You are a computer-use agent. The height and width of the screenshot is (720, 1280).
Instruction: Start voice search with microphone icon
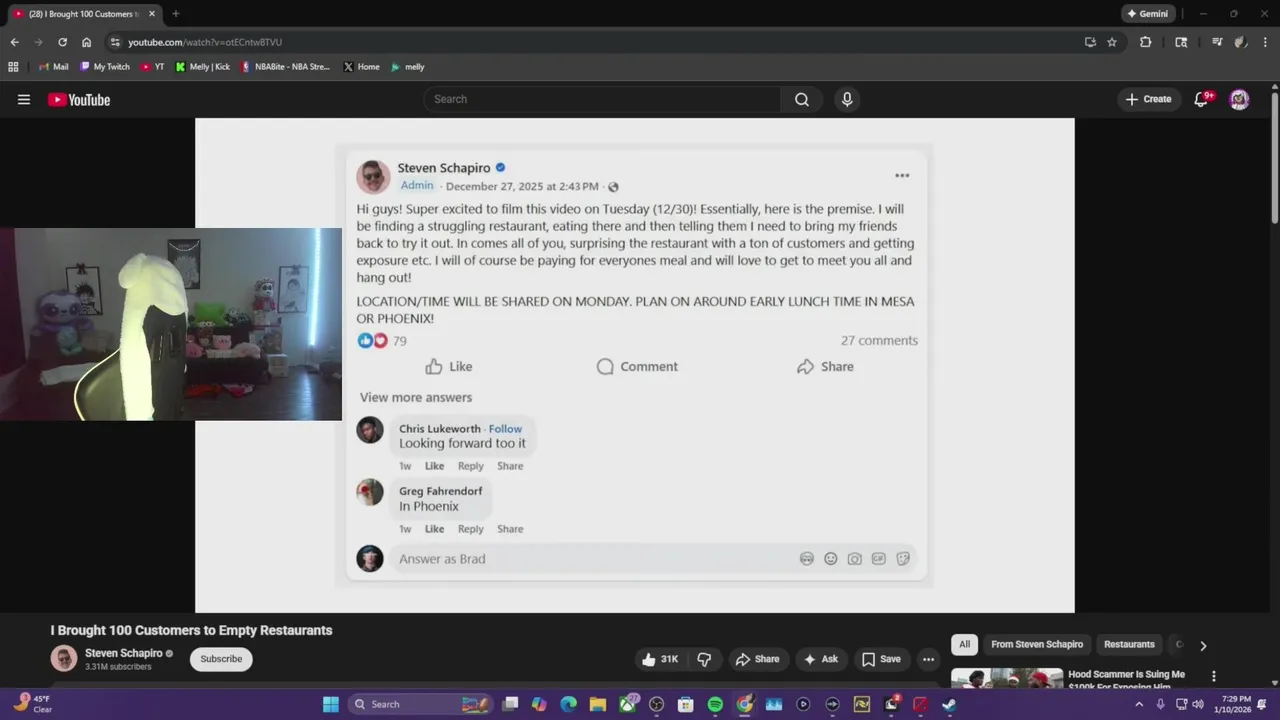(x=847, y=99)
